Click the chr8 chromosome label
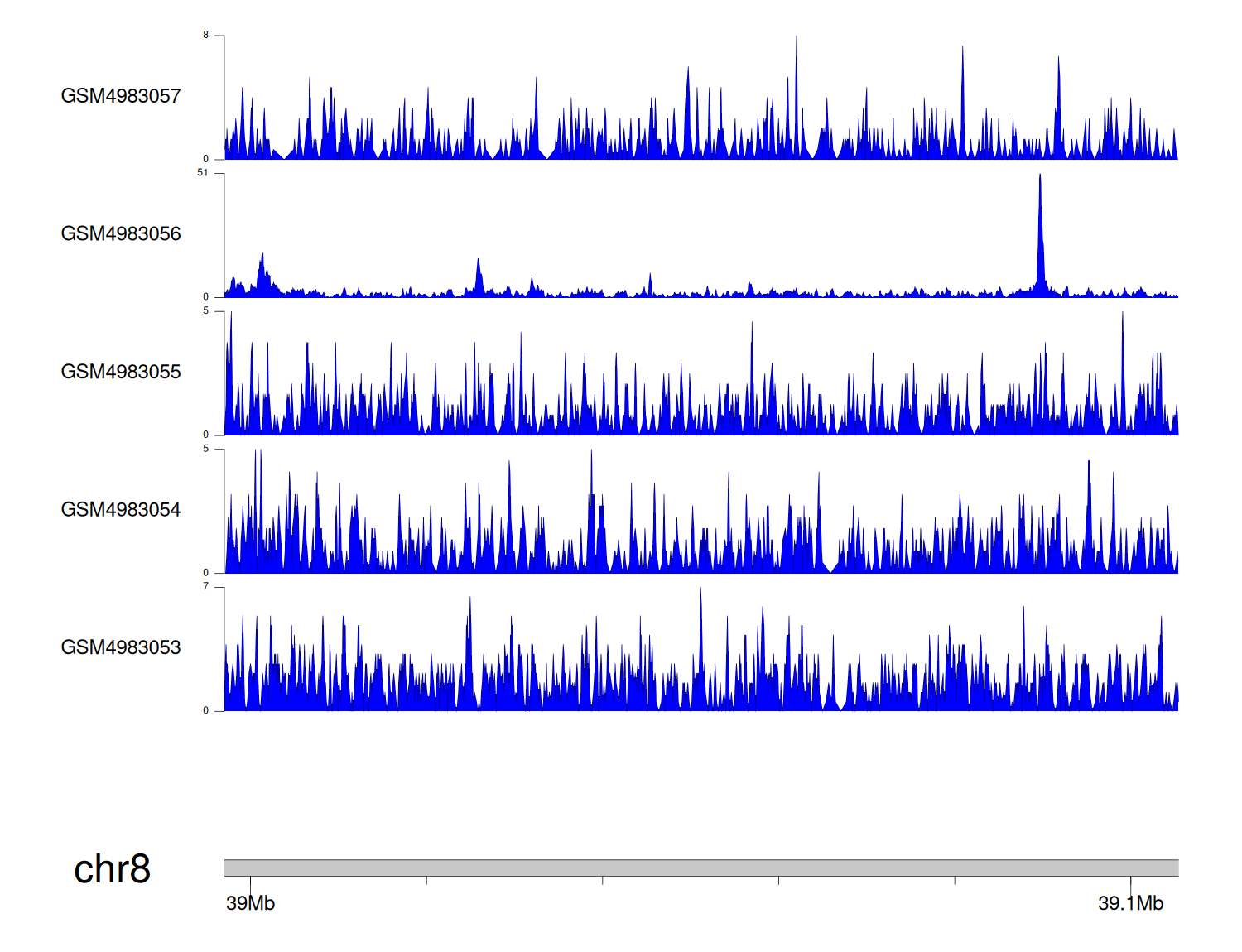The height and width of the screenshot is (952, 1242). pos(112,869)
